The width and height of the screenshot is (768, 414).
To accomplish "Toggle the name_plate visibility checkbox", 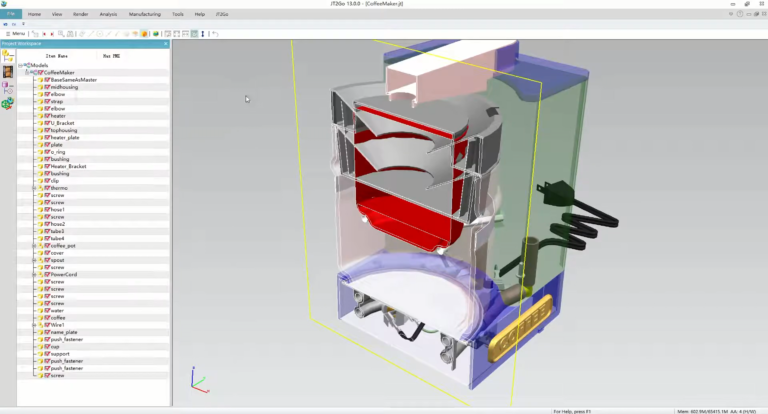I will 47,332.
